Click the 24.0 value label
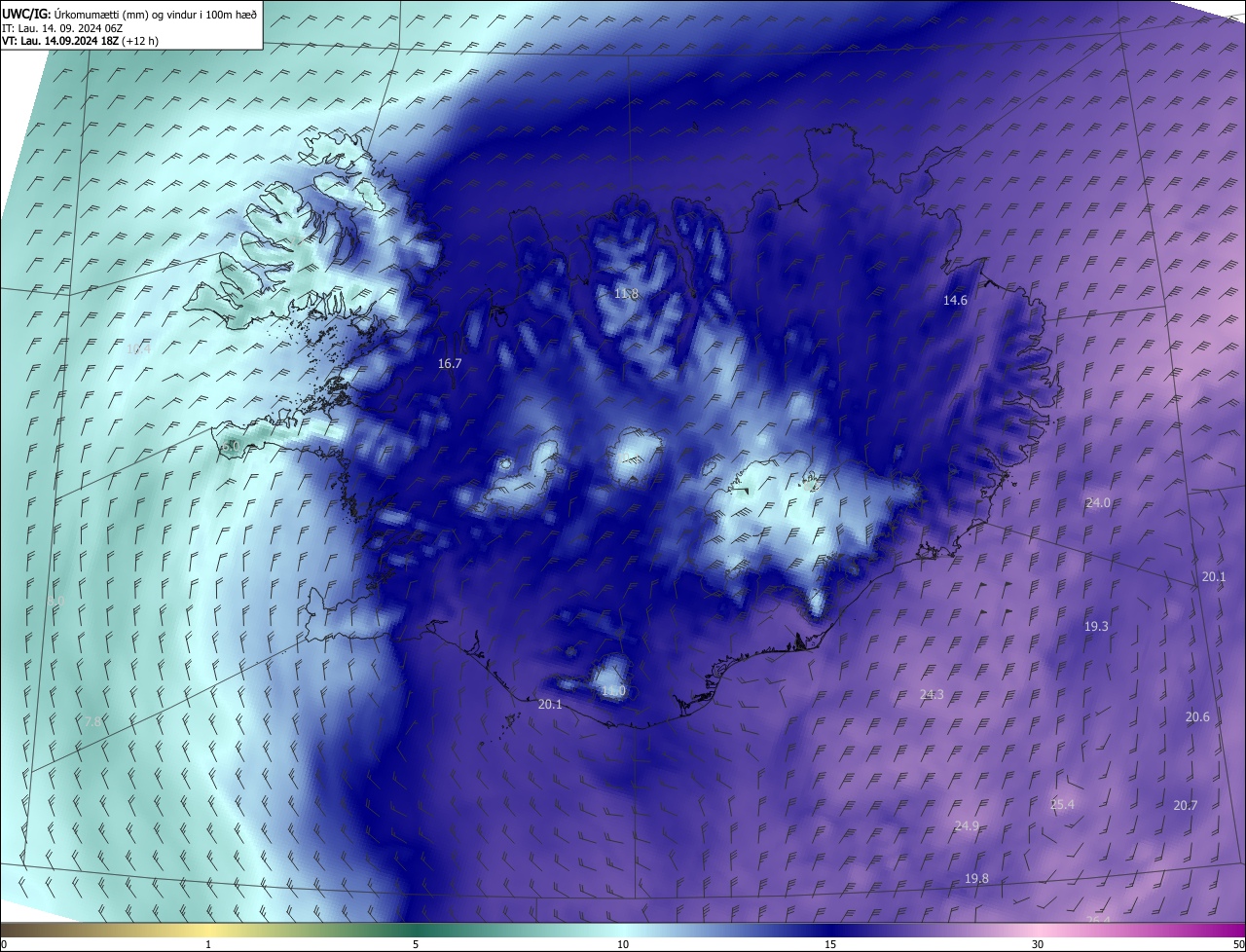The image size is (1246, 952). [x=1098, y=503]
